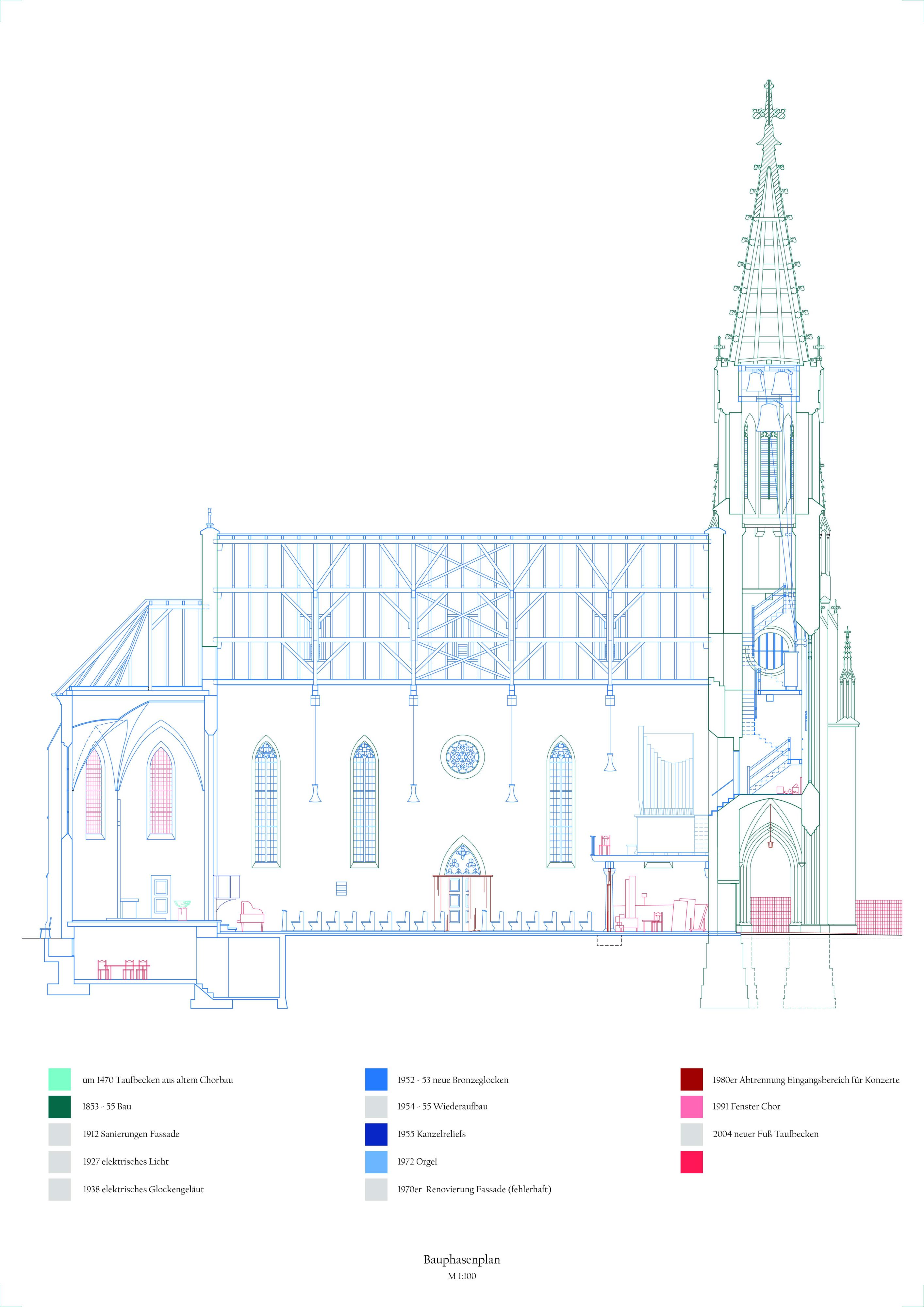Viewport: 924px width, 1307px height.
Task: Click the blue '1952 - 53 neue Bronzeglocken' swatch
Action: click(x=376, y=1079)
